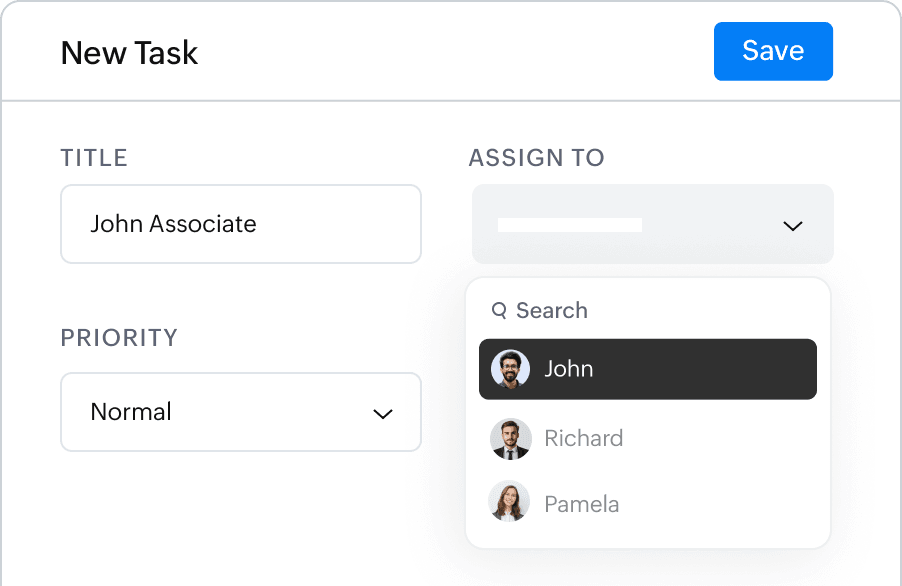Open the Assign To combo box
The width and height of the screenshot is (902, 586).
pyautogui.click(x=652, y=224)
